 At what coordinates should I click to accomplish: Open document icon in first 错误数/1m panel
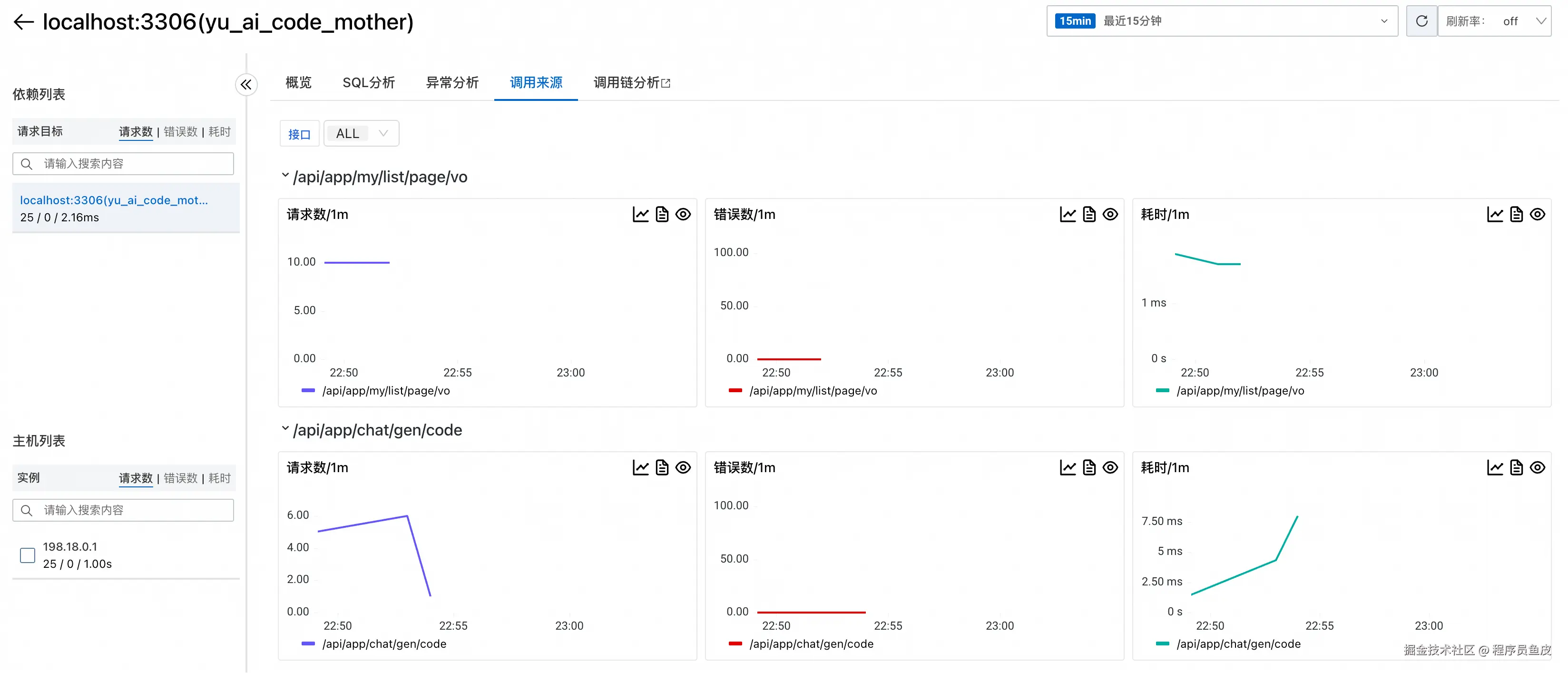(x=1089, y=214)
